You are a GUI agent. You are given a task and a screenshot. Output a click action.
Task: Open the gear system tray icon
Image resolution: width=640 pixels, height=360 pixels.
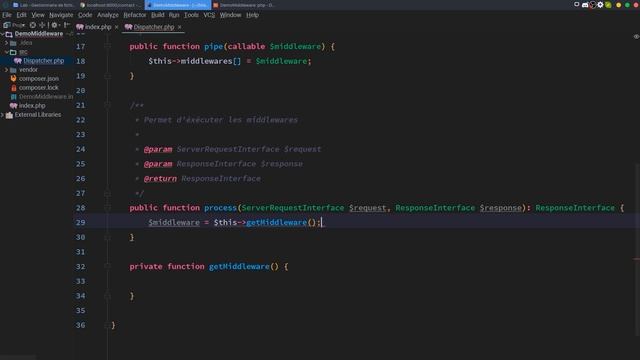coord(600,5)
